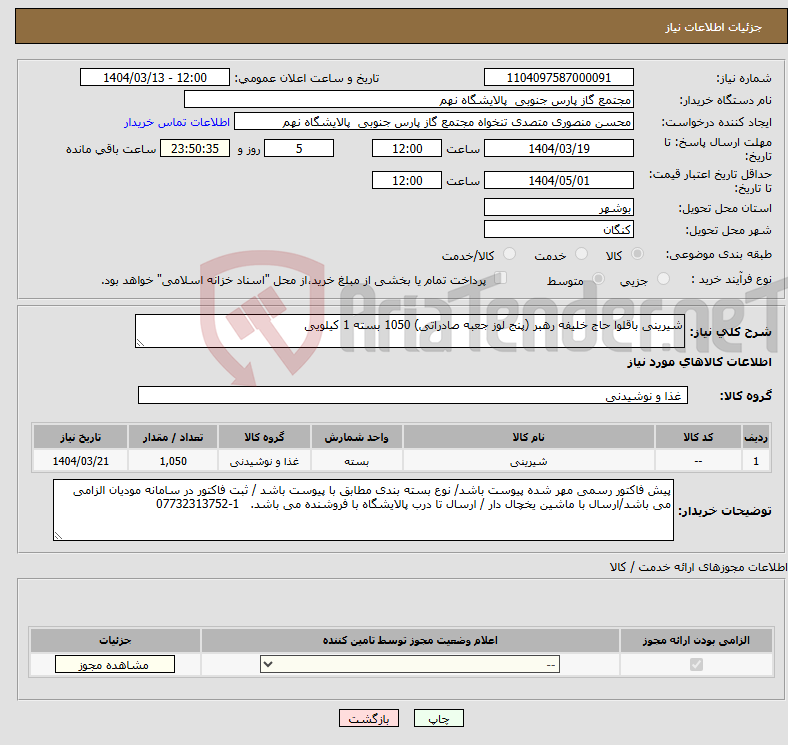Screen dimensions: 788x745
Task: Click the quantity cell 1,050
Action: pos(173,461)
